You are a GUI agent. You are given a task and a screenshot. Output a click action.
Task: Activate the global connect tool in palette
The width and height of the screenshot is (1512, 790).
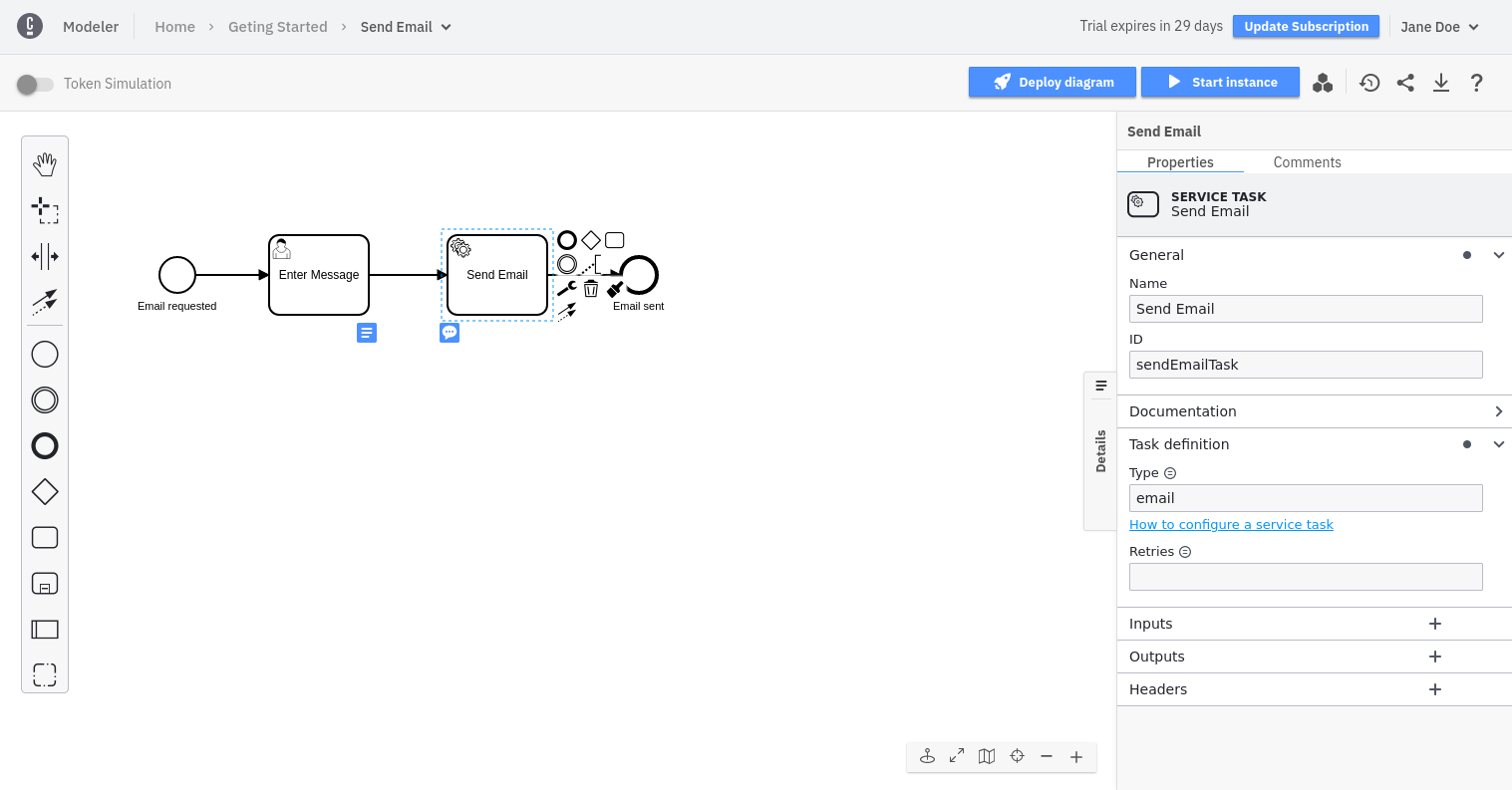45,302
